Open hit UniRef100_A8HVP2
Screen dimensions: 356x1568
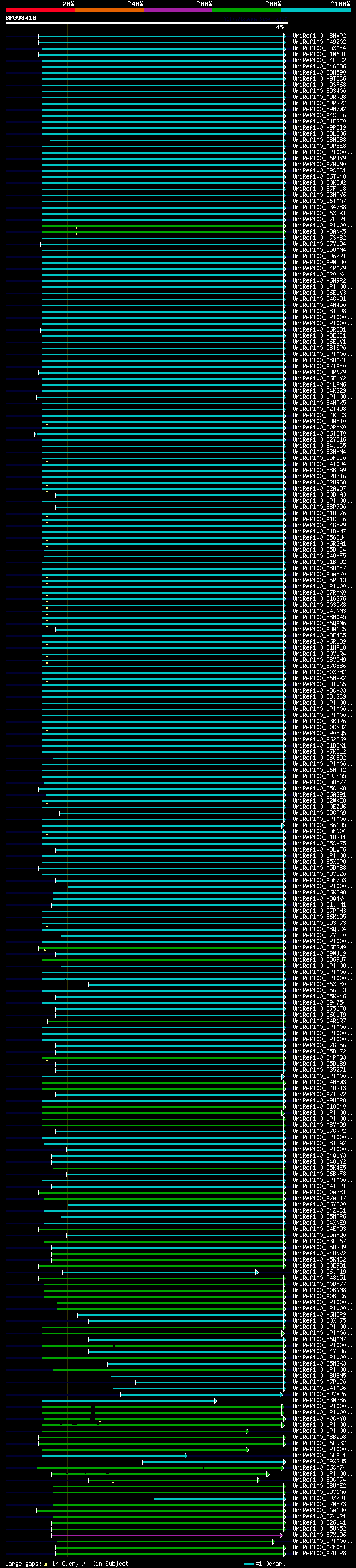319,36
